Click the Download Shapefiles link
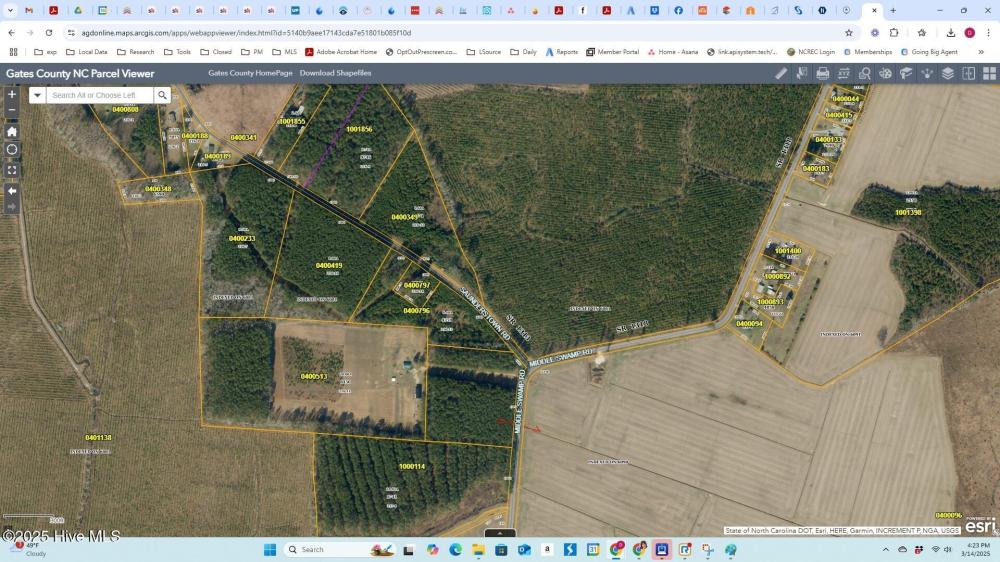Viewport: 1000px width, 562px height. 335,73
